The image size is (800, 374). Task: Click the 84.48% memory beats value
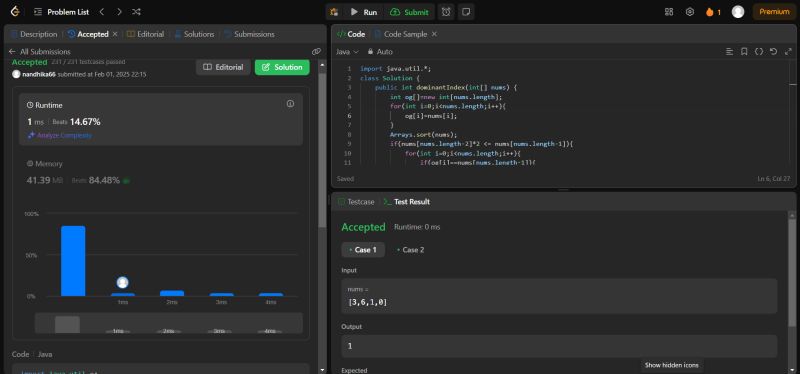(104, 180)
